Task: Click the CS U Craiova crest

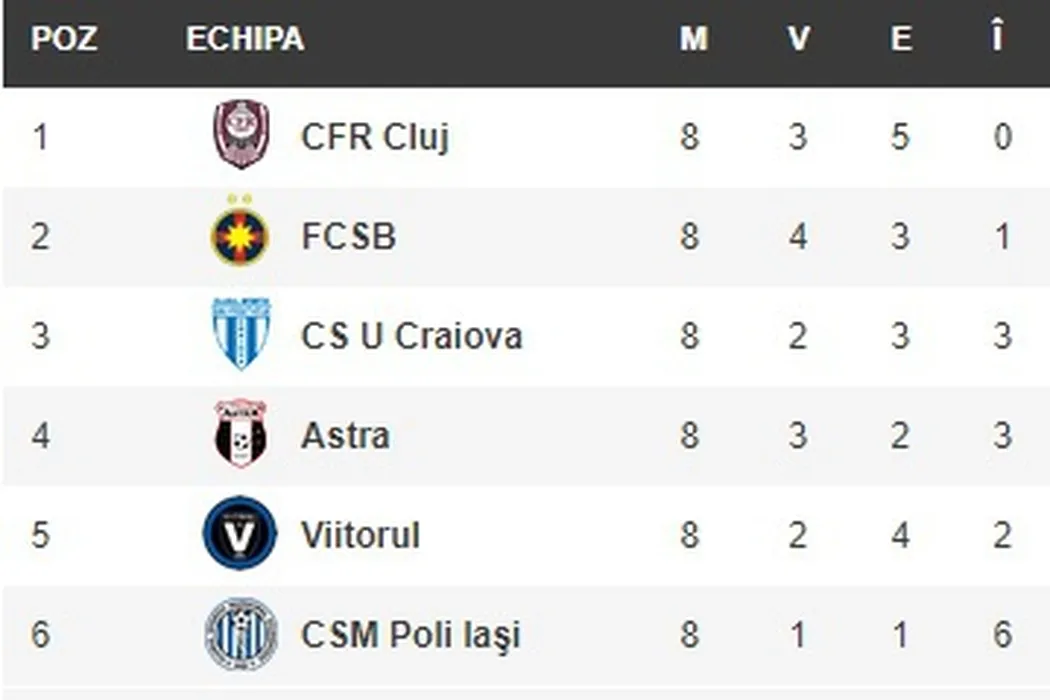Action: 241,334
